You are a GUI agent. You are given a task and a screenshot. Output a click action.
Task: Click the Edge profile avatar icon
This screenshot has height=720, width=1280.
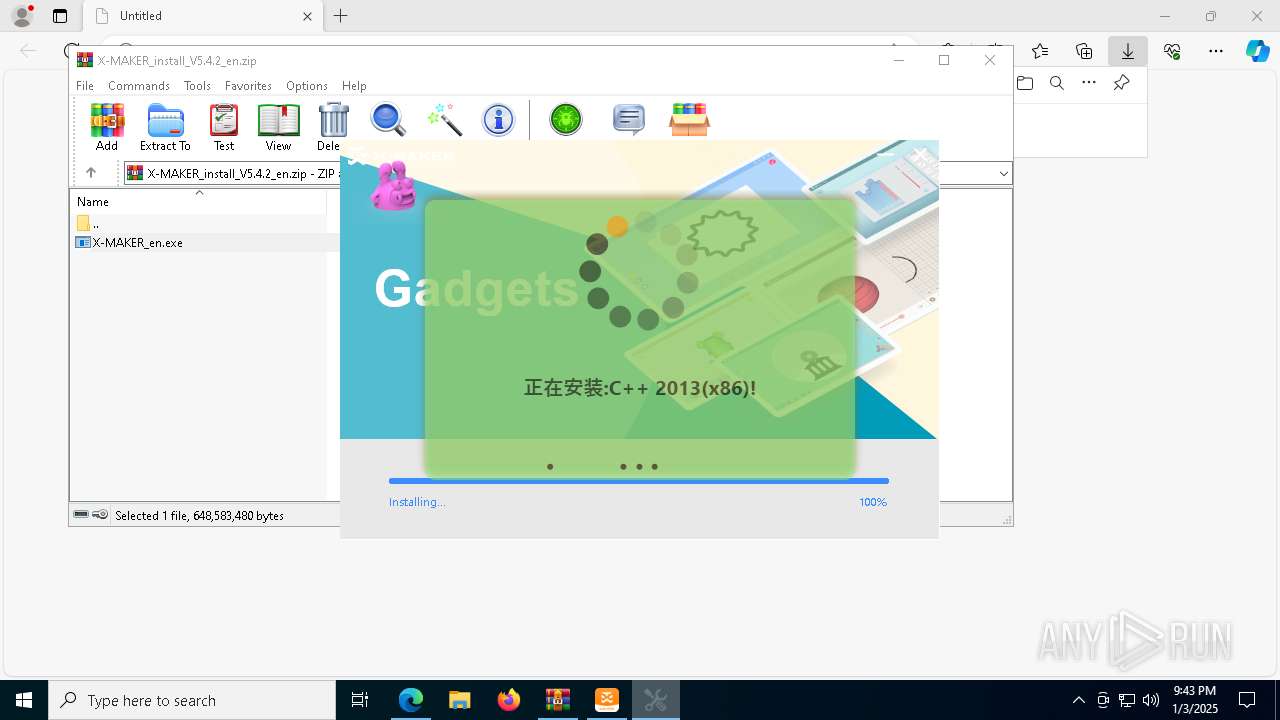(22, 16)
